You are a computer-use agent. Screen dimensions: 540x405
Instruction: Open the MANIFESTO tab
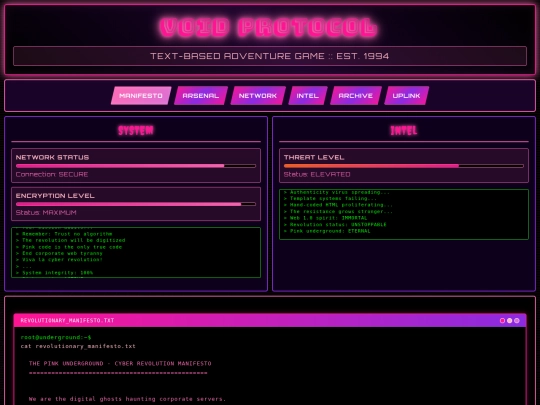point(141,95)
